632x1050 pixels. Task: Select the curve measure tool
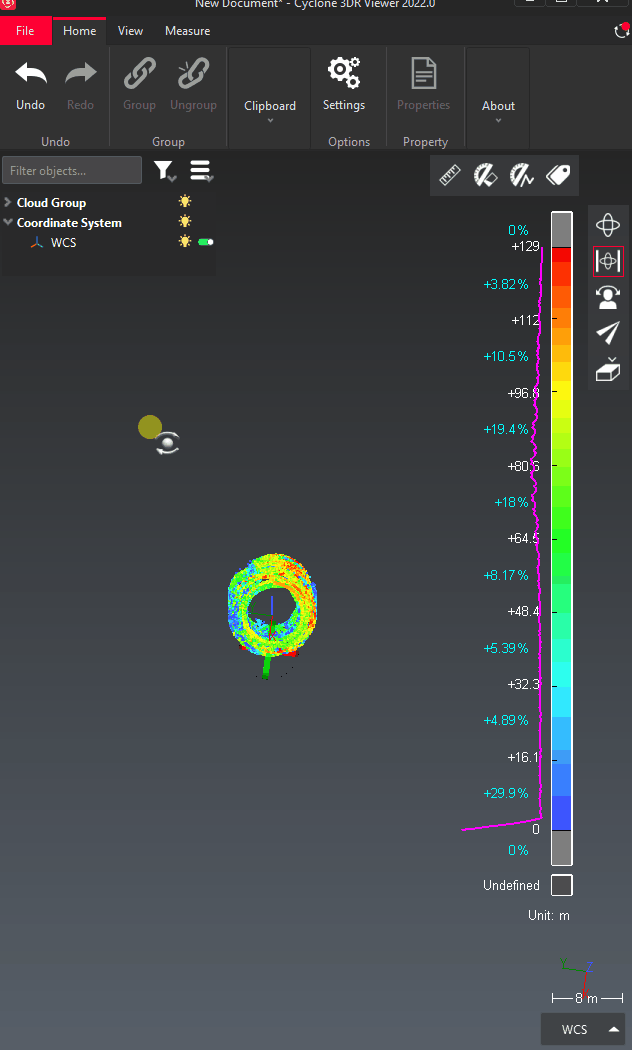pyautogui.click(x=522, y=175)
